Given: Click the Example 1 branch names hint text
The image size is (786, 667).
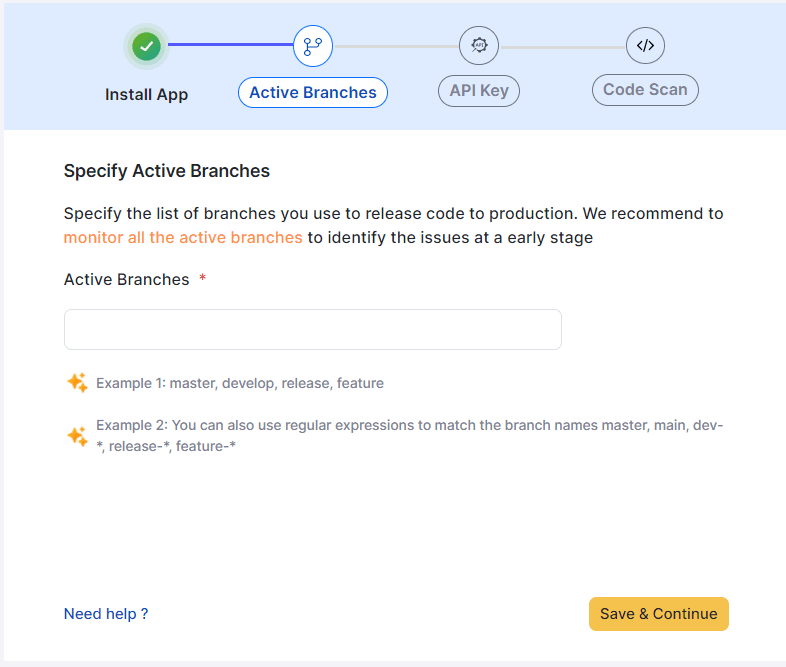Looking at the screenshot, I should point(240,383).
